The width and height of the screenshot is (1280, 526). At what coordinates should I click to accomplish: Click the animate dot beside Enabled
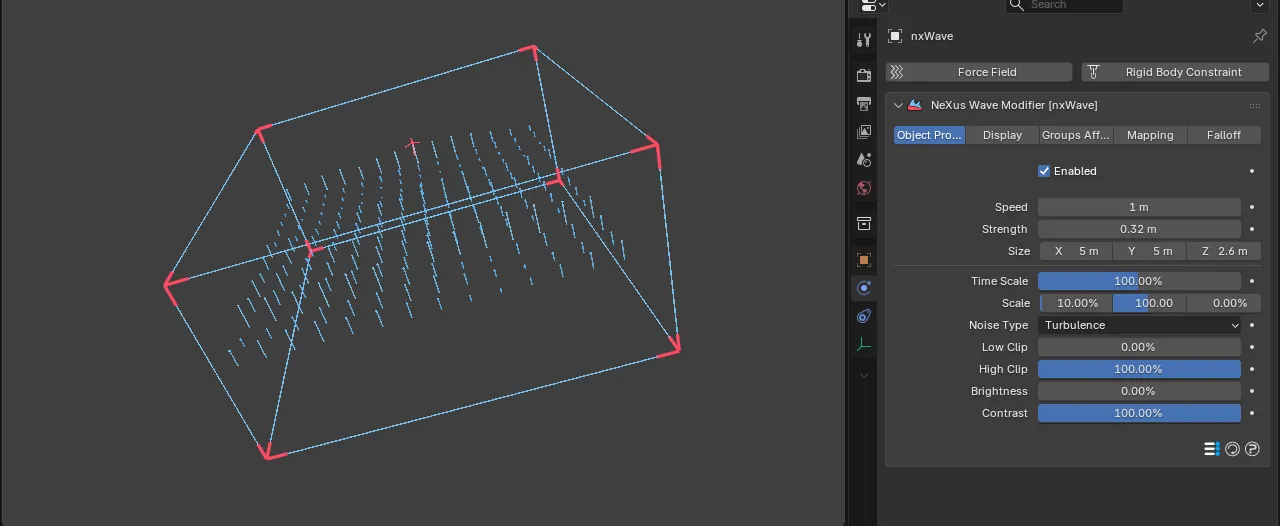tap(1252, 171)
